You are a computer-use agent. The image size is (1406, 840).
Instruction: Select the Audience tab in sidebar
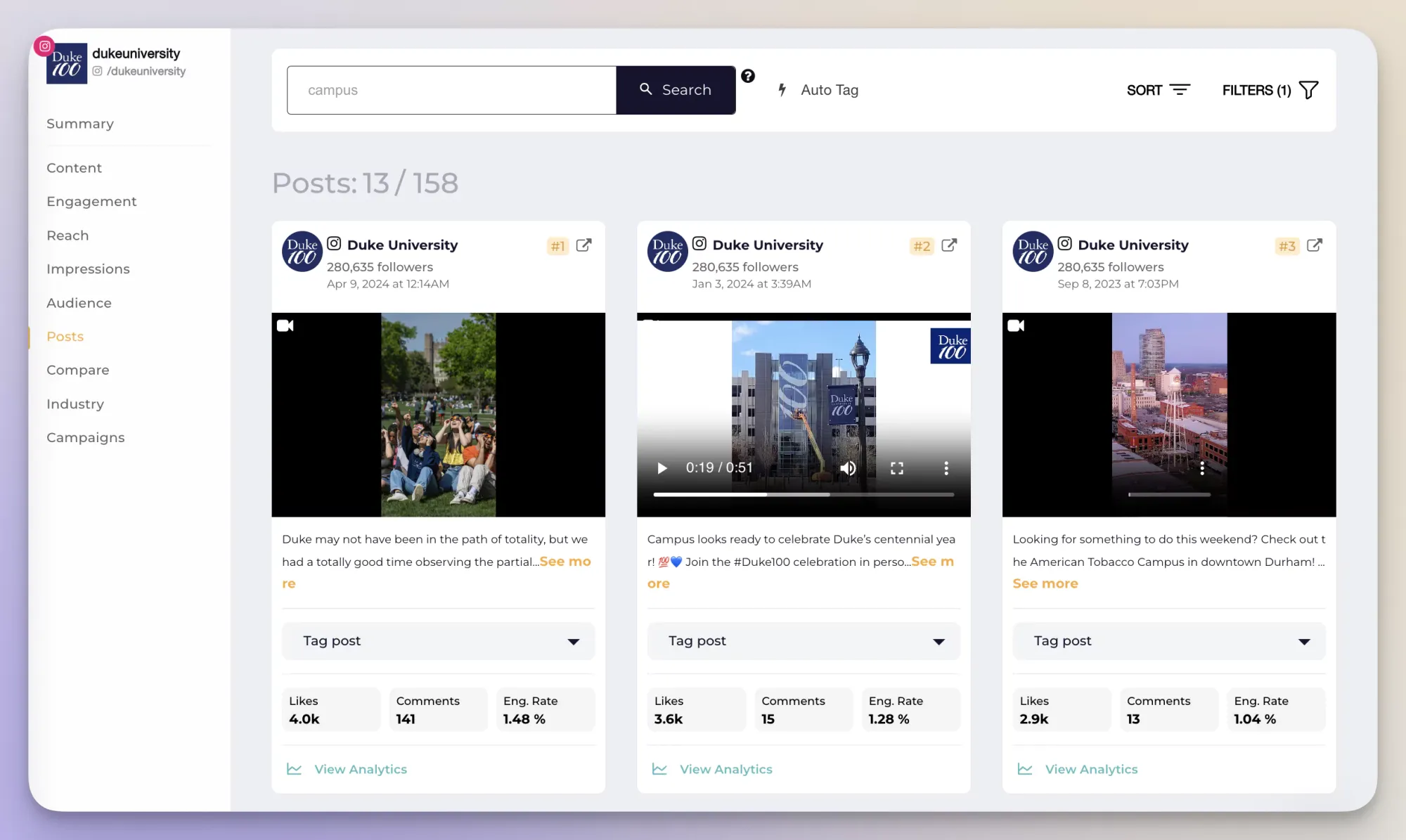click(x=79, y=302)
